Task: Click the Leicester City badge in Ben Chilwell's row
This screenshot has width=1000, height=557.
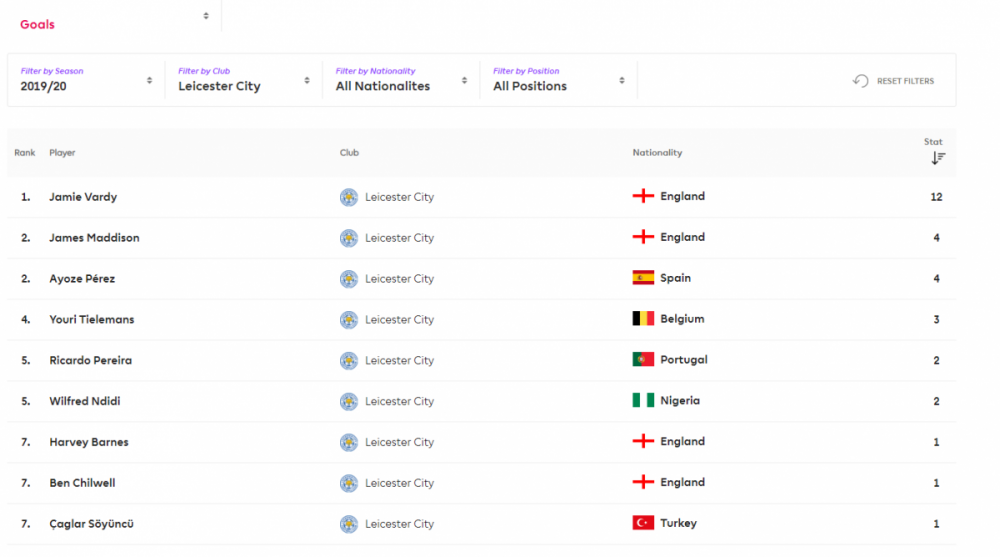Action: [x=349, y=483]
